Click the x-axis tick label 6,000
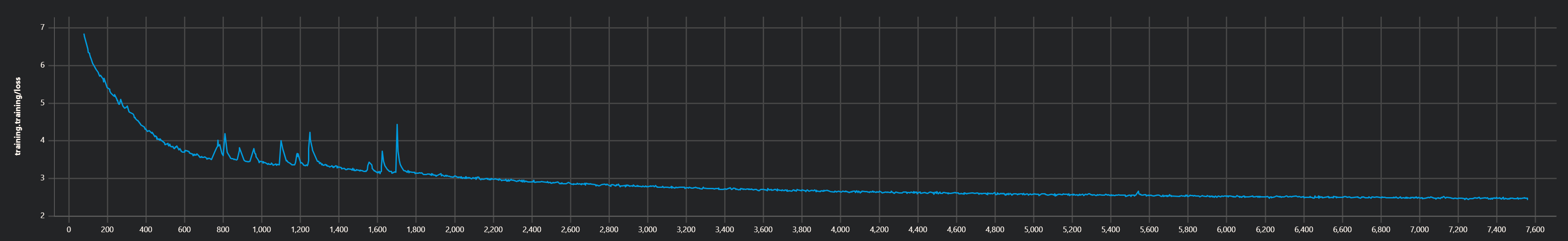The image size is (1568, 241). click(x=1226, y=230)
